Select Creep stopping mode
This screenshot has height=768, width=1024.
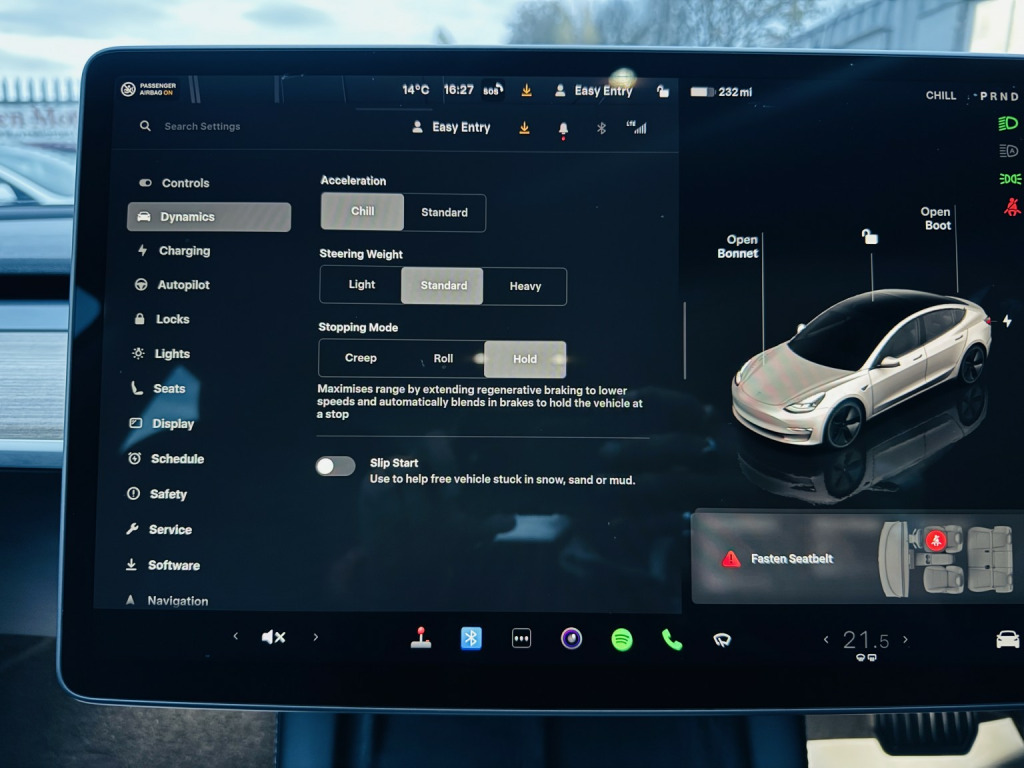tap(361, 358)
